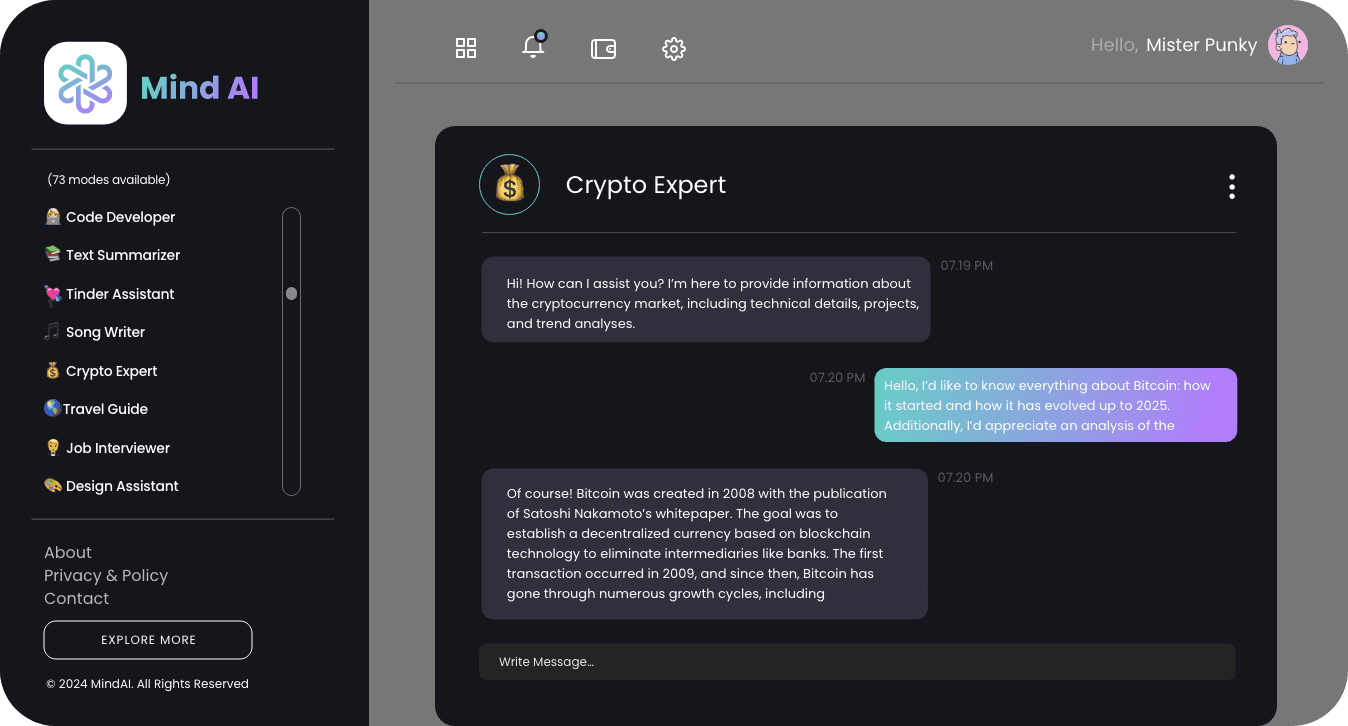The height and width of the screenshot is (726, 1348).
Task: Click the Mind AI brand title
Action: tap(200, 88)
